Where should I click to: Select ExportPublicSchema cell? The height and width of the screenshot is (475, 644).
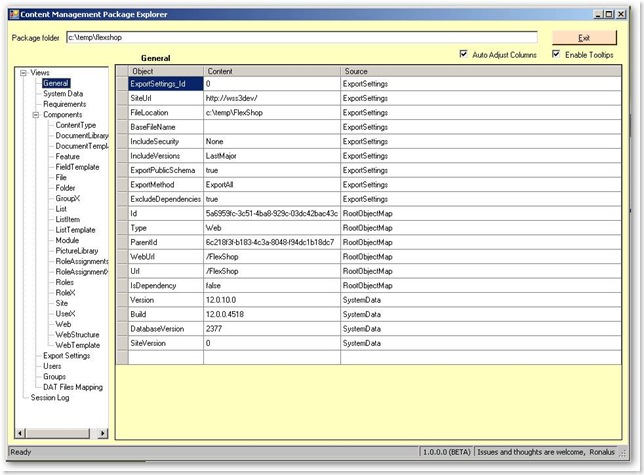point(166,170)
